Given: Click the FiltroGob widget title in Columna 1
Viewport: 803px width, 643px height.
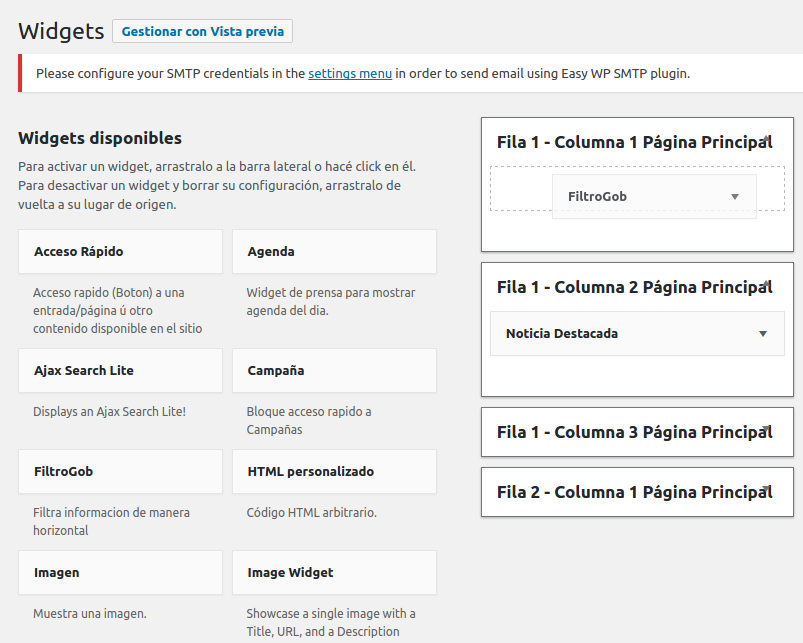Looking at the screenshot, I should click(597, 197).
